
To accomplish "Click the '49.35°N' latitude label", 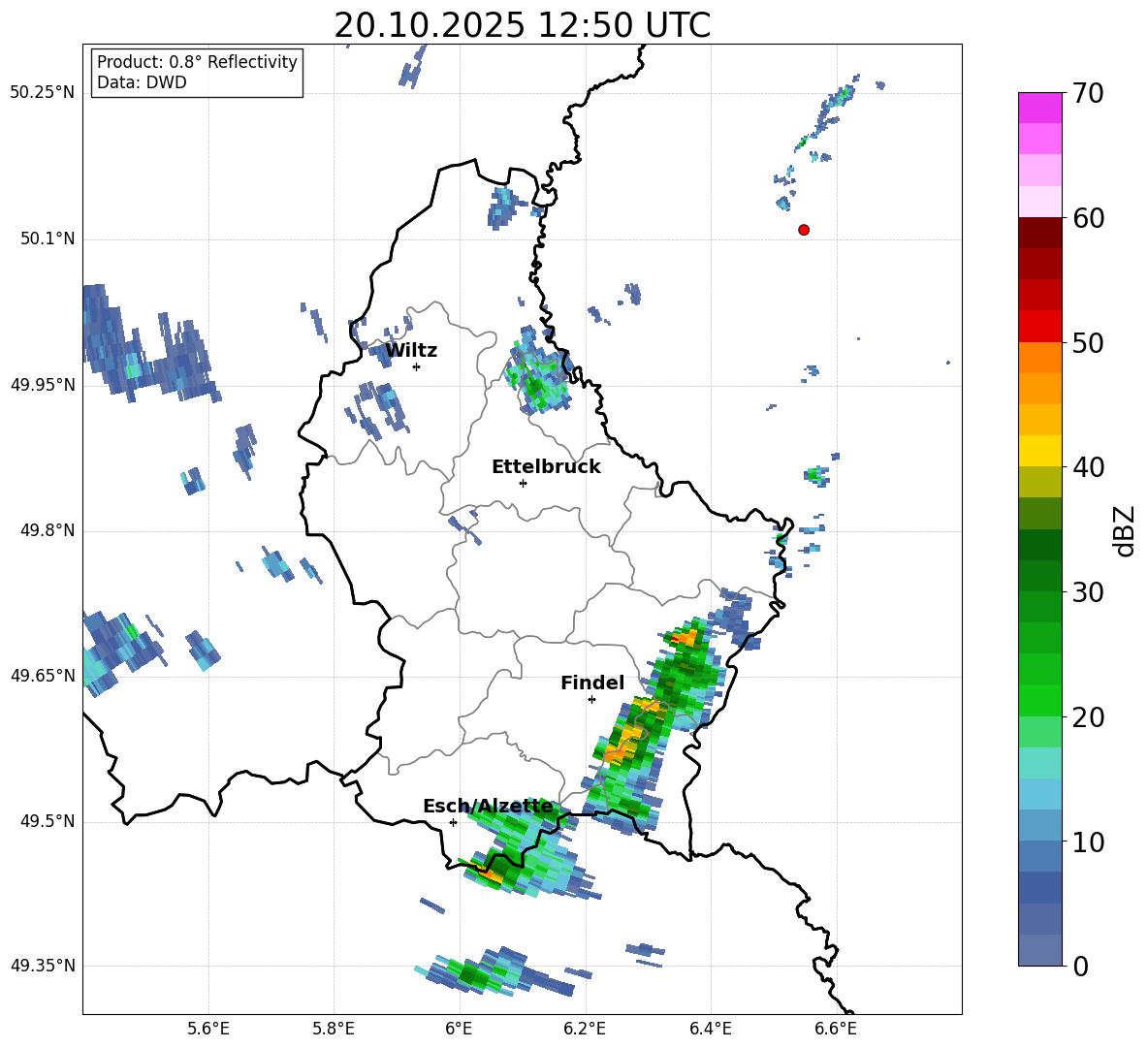I will point(43,966).
